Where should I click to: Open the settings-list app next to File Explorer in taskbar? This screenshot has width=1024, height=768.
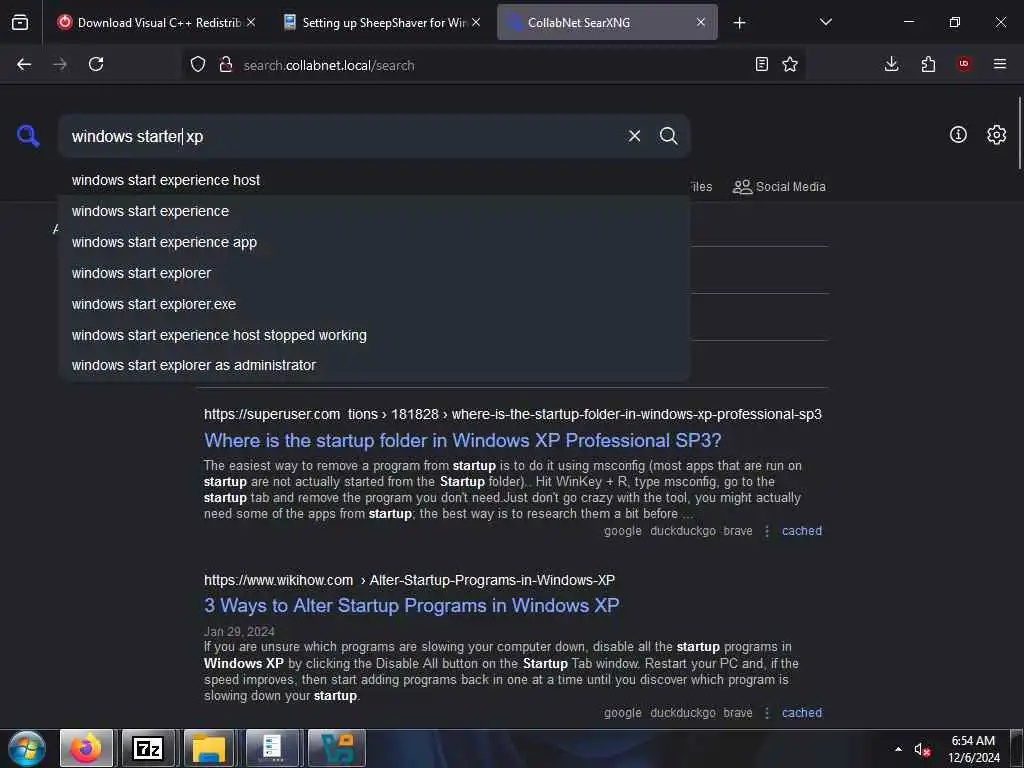[272, 748]
